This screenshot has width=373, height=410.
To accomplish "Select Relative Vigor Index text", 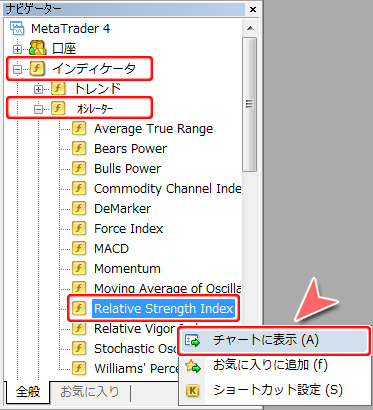I will pyautogui.click(x=136, y=329).
